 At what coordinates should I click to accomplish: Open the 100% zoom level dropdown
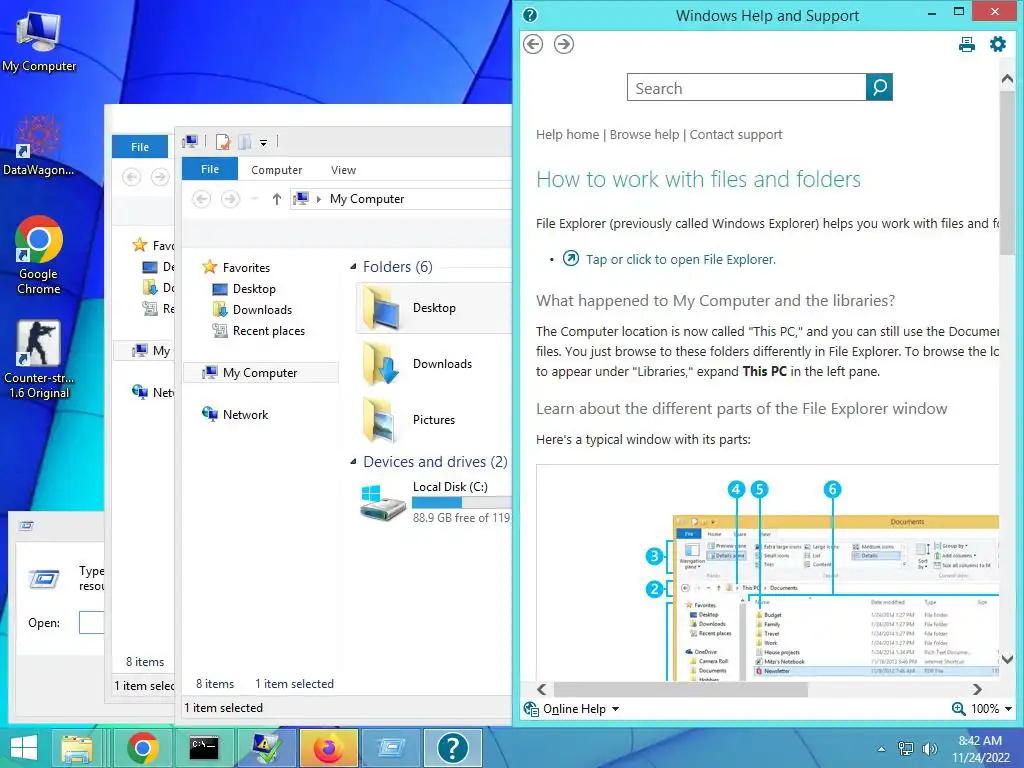tap(1008, 709)
